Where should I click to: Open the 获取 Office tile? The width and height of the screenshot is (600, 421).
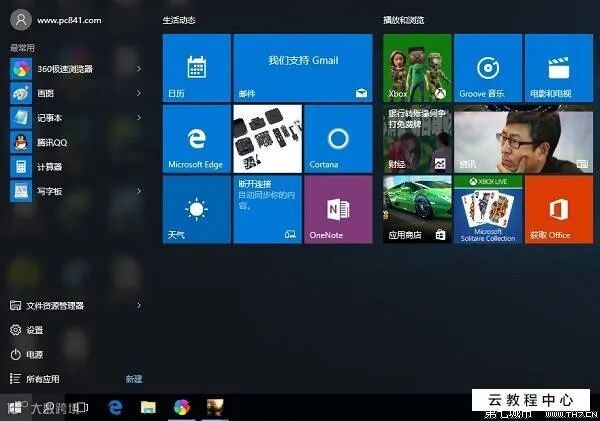559,209
